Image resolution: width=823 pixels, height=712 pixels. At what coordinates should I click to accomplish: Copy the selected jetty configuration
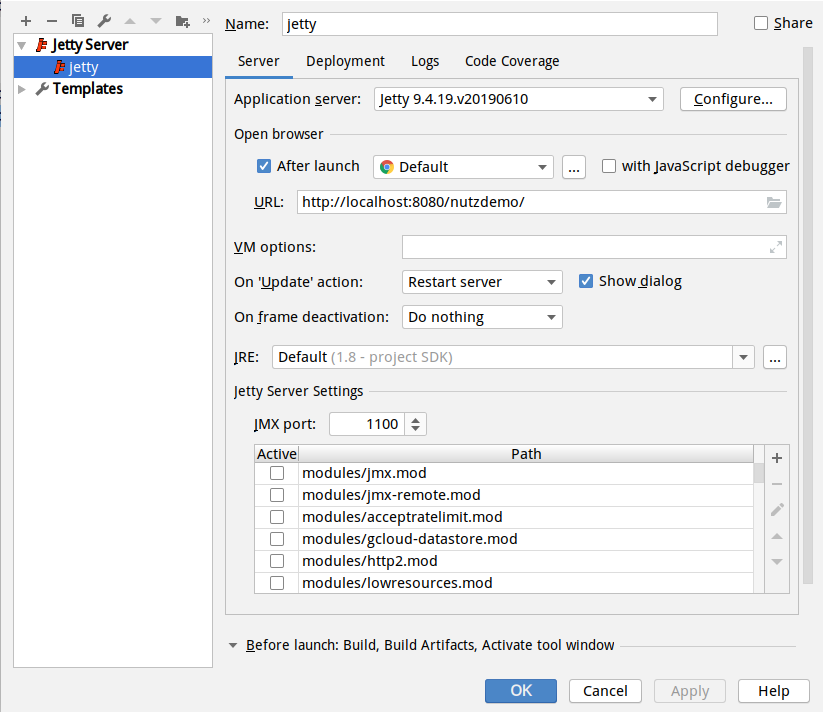click(x=78, y=21)
